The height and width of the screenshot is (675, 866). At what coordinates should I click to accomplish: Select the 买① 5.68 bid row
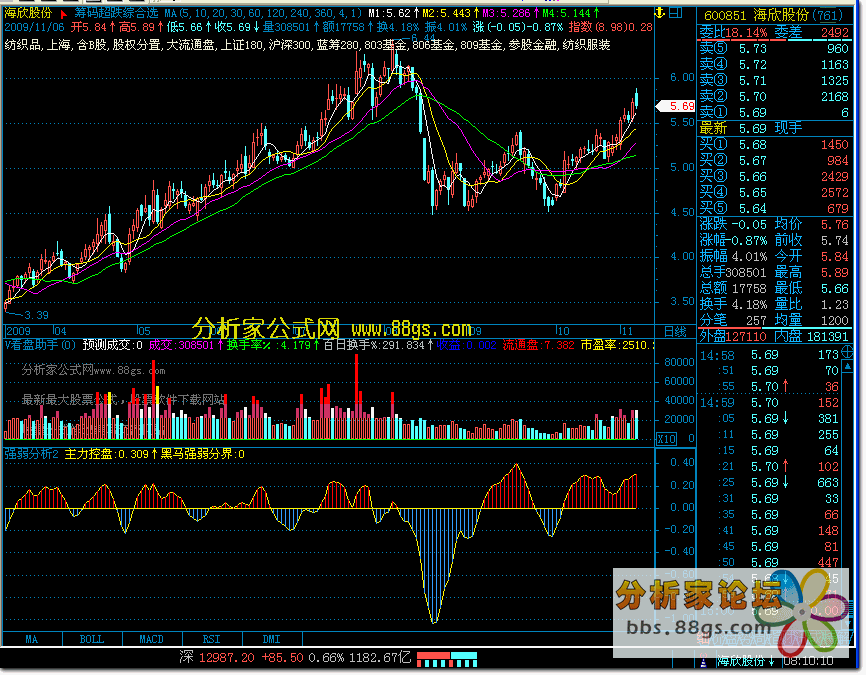coord(774,145)
